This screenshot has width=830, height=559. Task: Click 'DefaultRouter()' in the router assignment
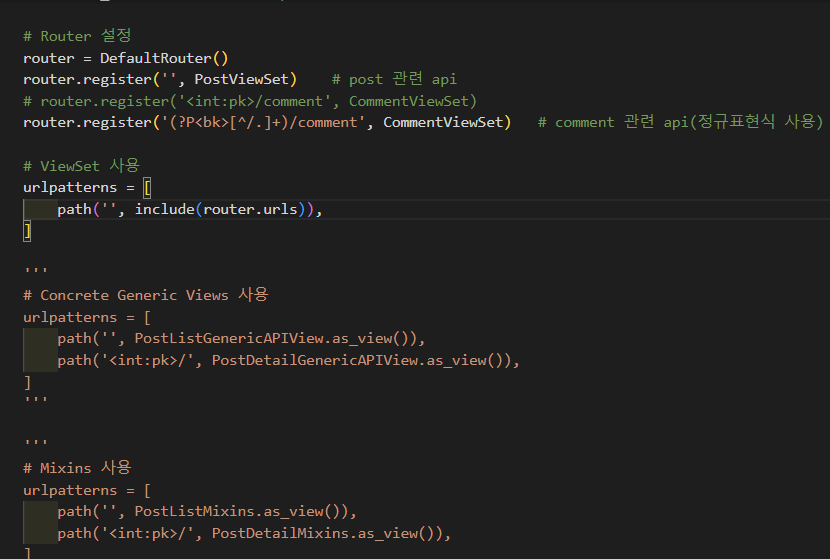(164, 58)
